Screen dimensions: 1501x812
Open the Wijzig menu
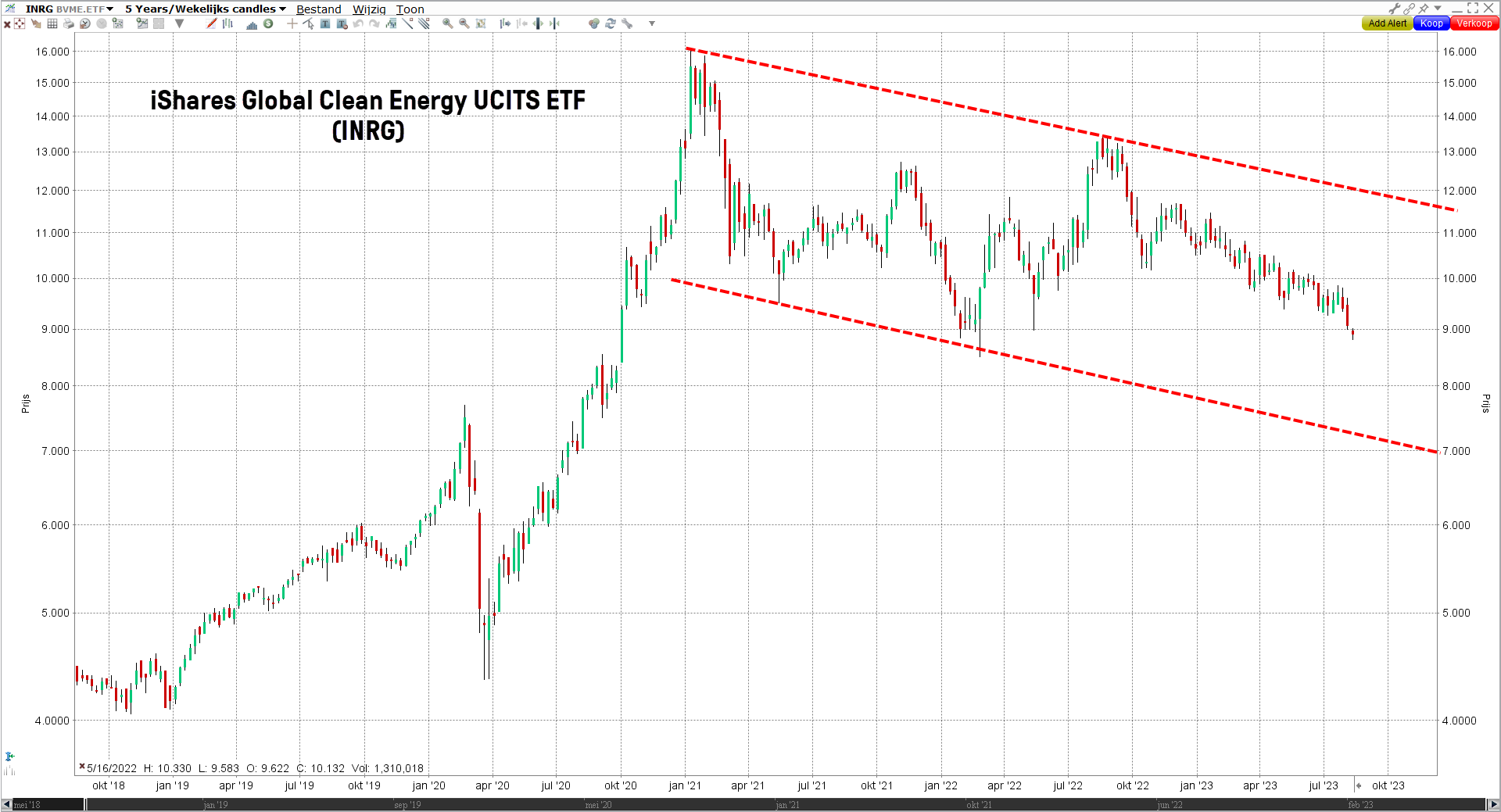pos(369,9)
